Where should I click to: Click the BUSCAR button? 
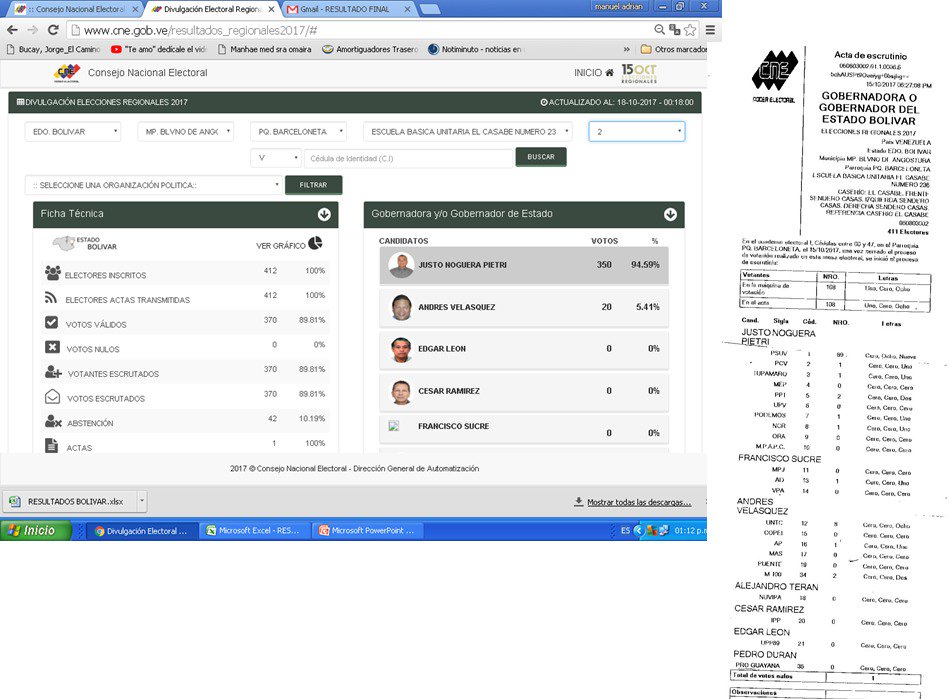tap(541, 157)
